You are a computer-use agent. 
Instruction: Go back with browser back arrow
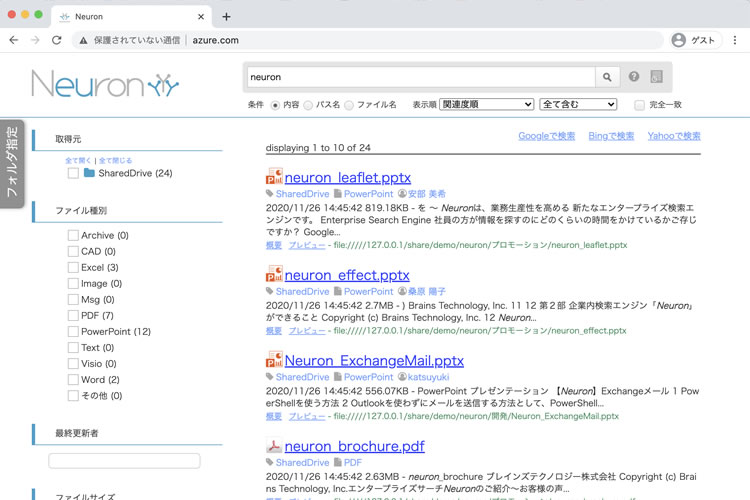coord(14,40)
